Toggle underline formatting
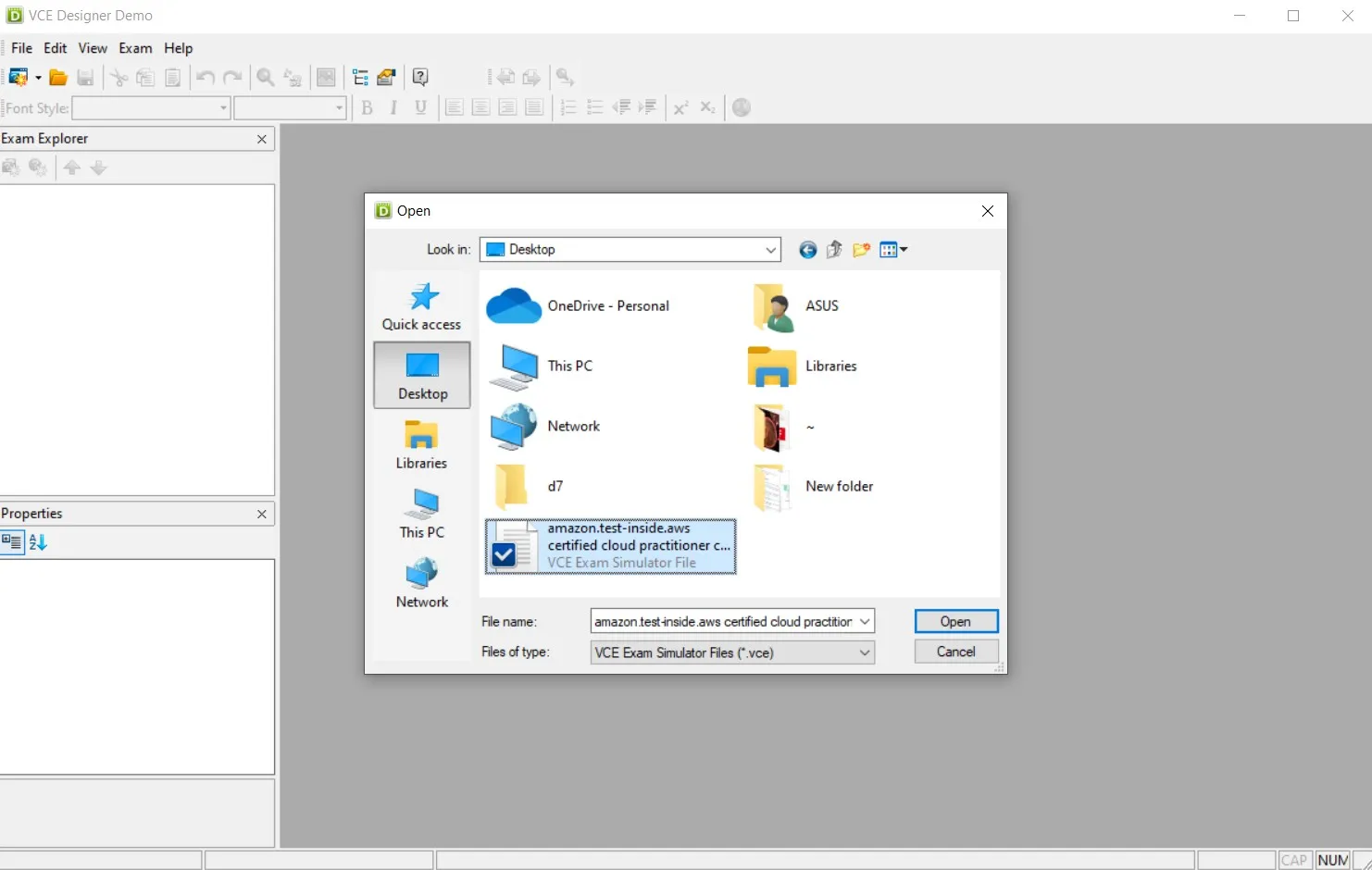The height and width of the screenshot is (870, 1372). 420,107
